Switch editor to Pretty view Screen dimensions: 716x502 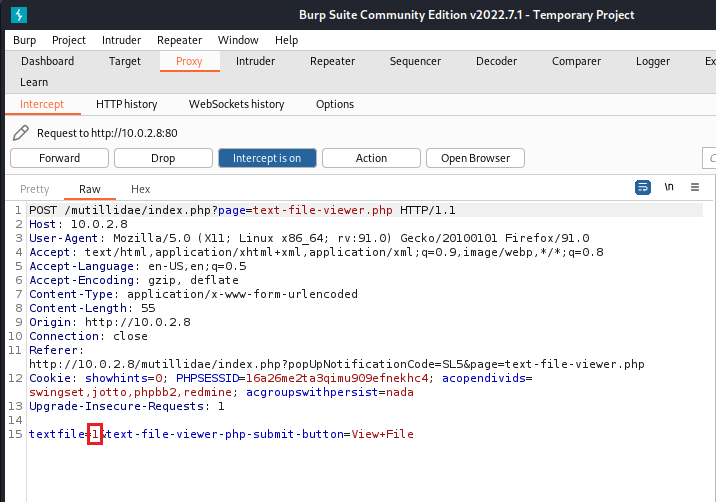(x=35, y=189)
